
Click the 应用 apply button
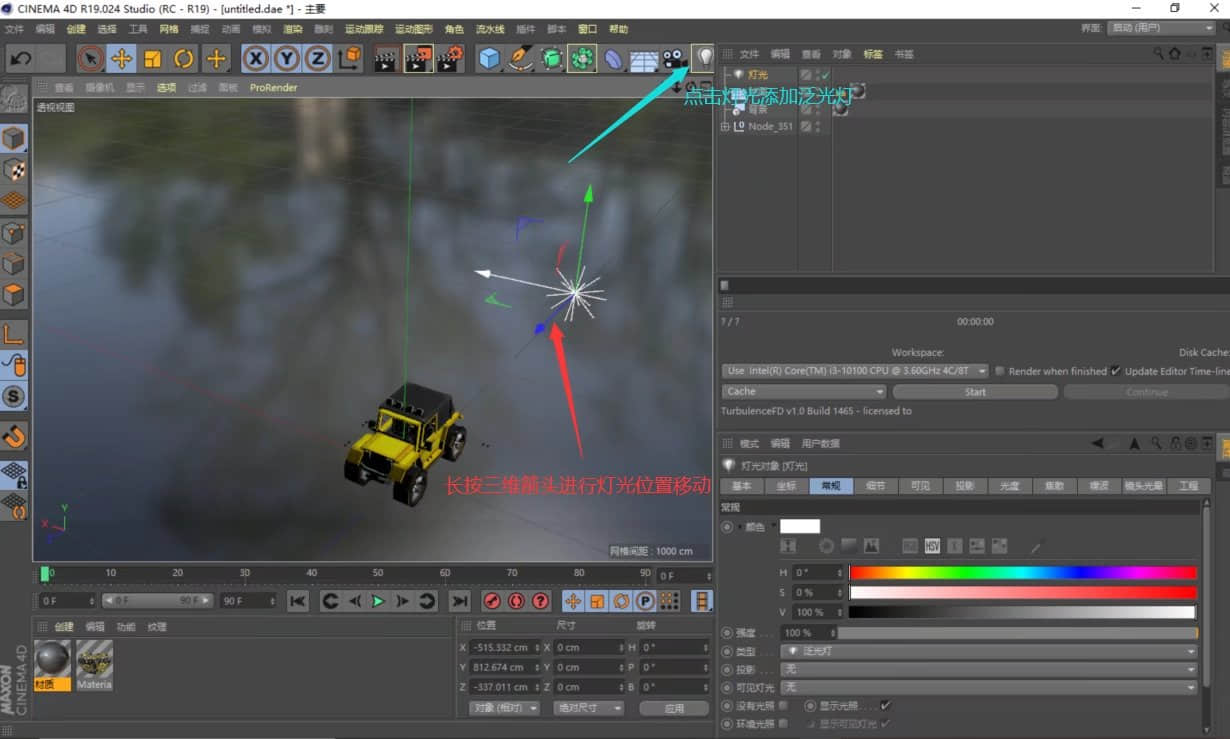point(674,708)
